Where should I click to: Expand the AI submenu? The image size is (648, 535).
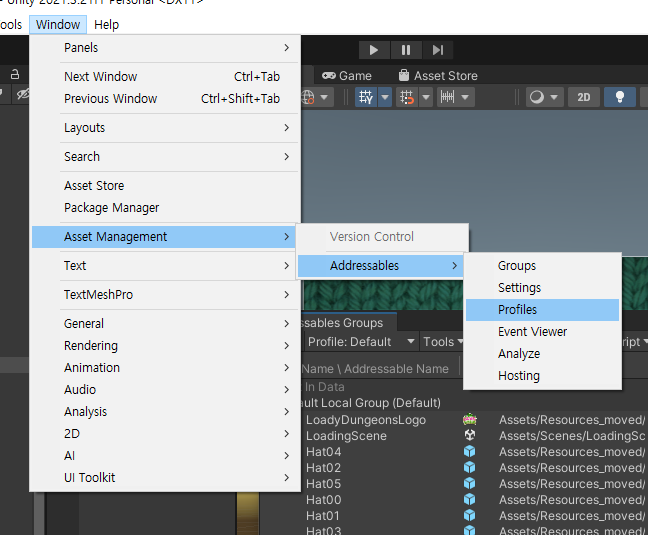[165, 456]
